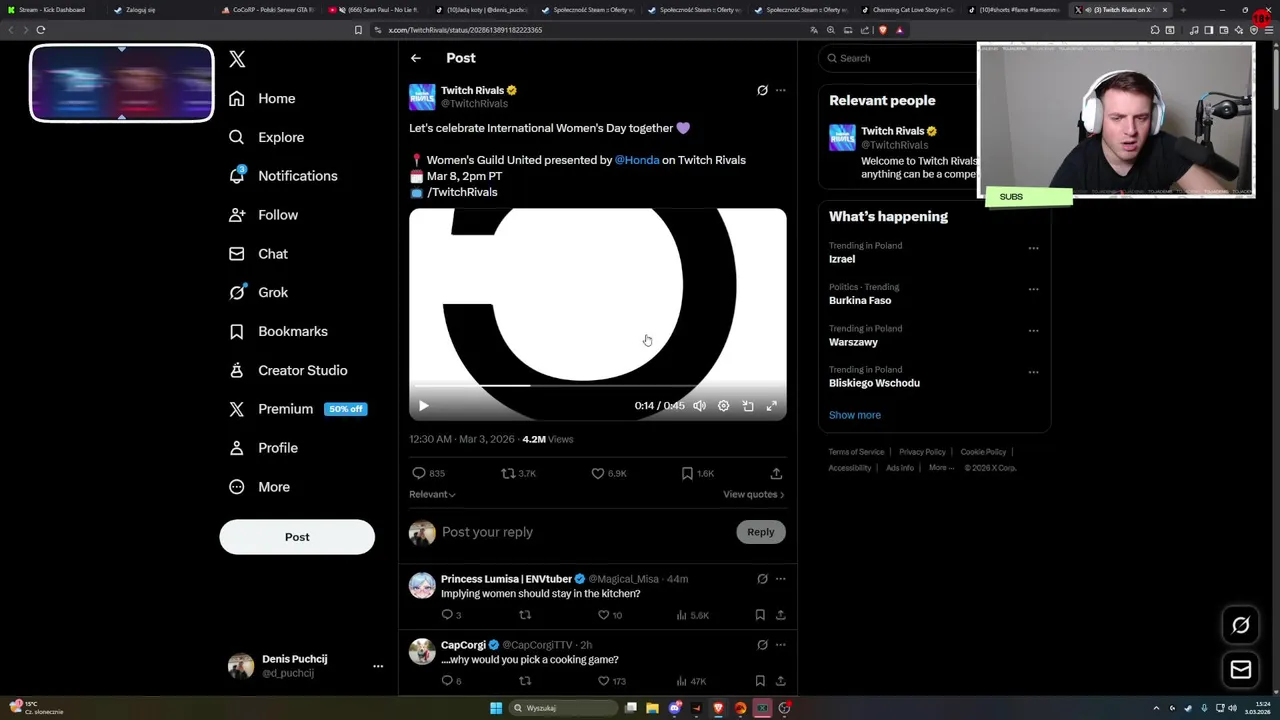Open the Windows Start menu
1280x720 pixels.
point(496,708)
